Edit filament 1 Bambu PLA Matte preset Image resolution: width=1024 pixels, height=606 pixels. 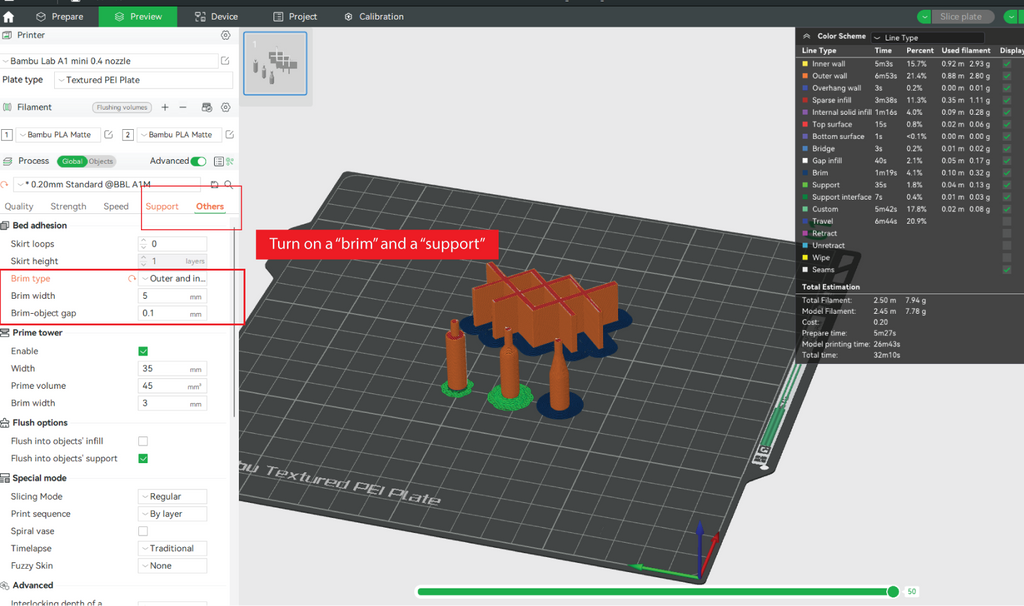[x=108, y=135]
